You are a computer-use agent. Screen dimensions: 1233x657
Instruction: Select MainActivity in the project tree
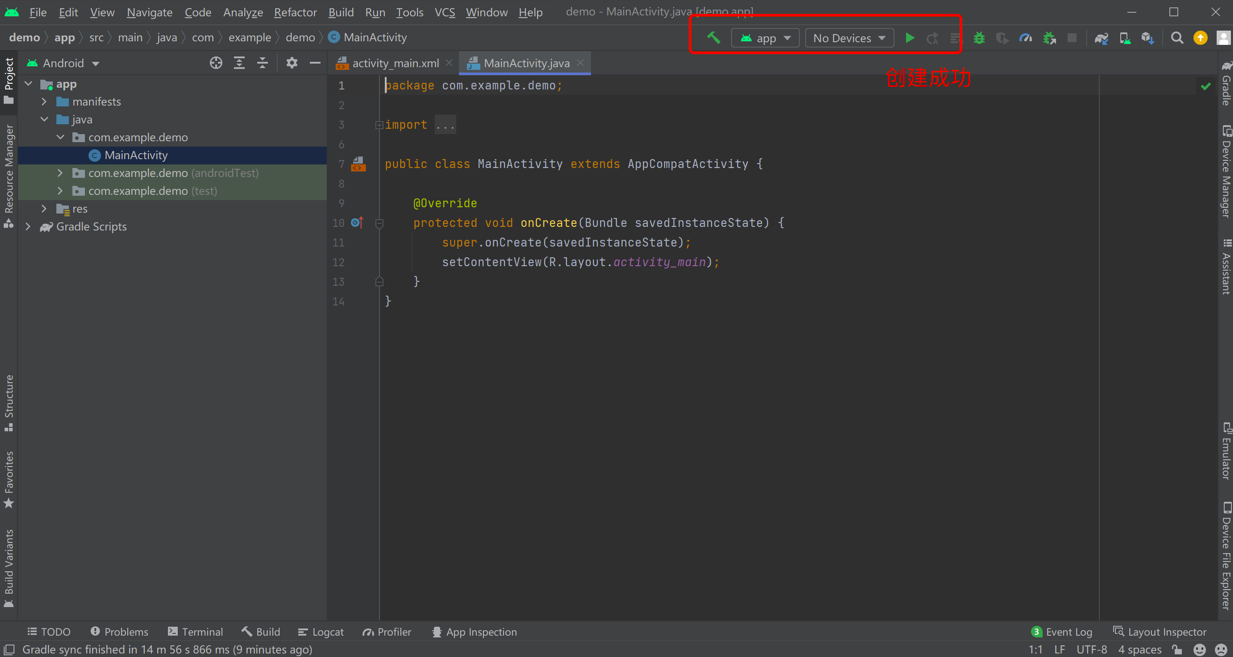136,155
